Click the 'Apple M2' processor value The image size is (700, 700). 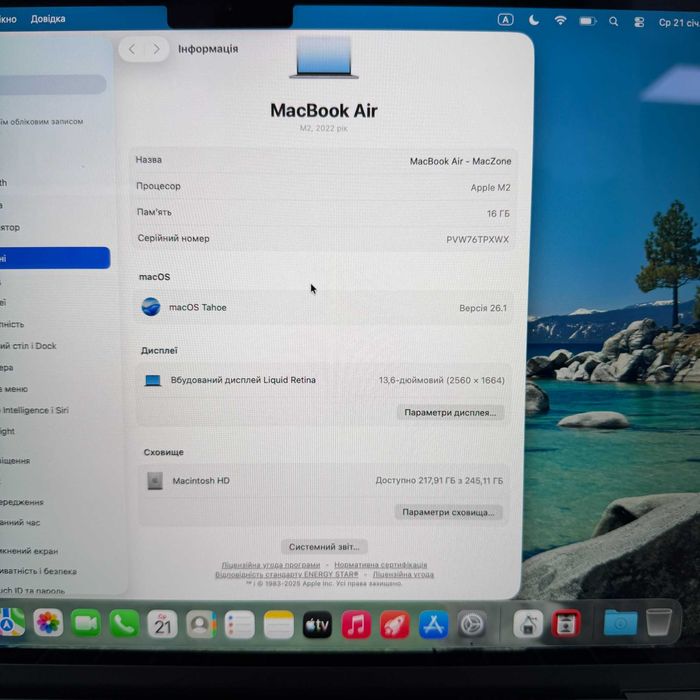pos(490,188)
